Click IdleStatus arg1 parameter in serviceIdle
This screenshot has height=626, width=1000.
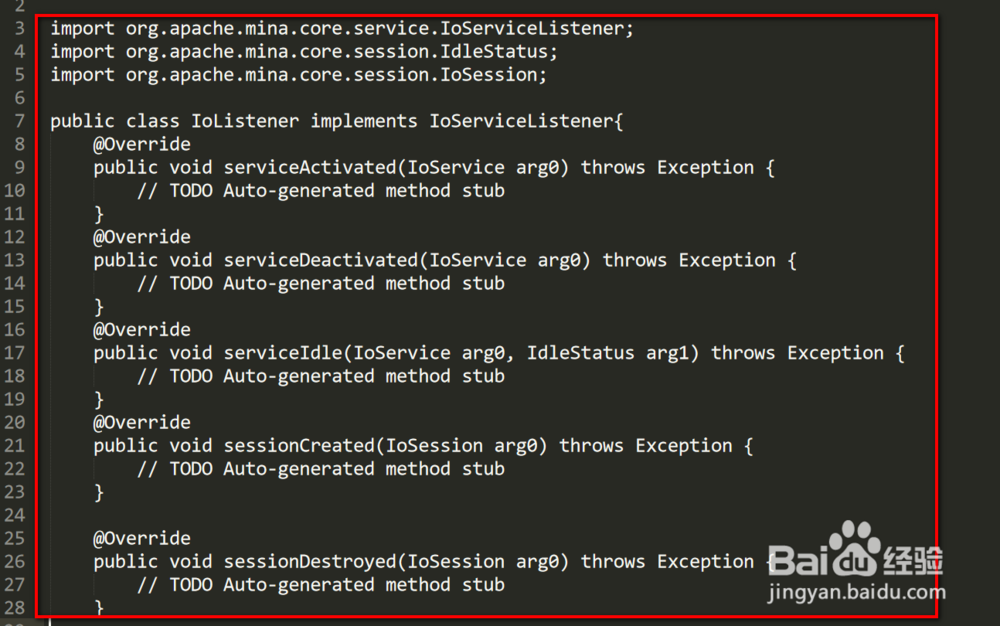click(x=608, y=353)
